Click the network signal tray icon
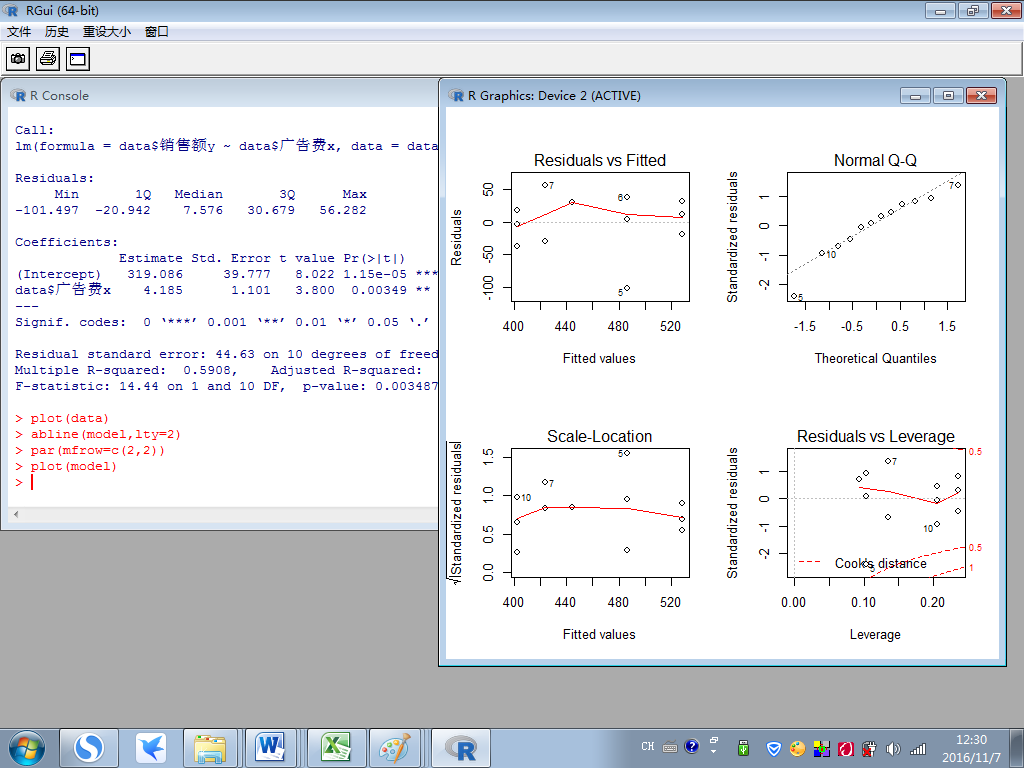Screen dimensions: 1024x768 pyautogui.click(x=918, y=748)
